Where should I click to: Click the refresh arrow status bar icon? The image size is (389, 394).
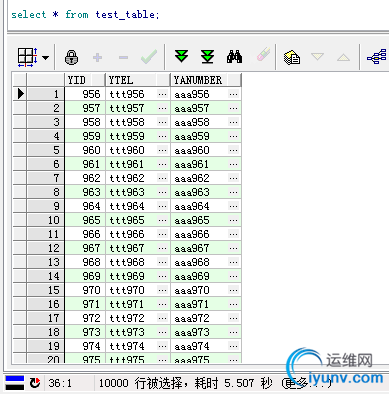pos(35,383)
